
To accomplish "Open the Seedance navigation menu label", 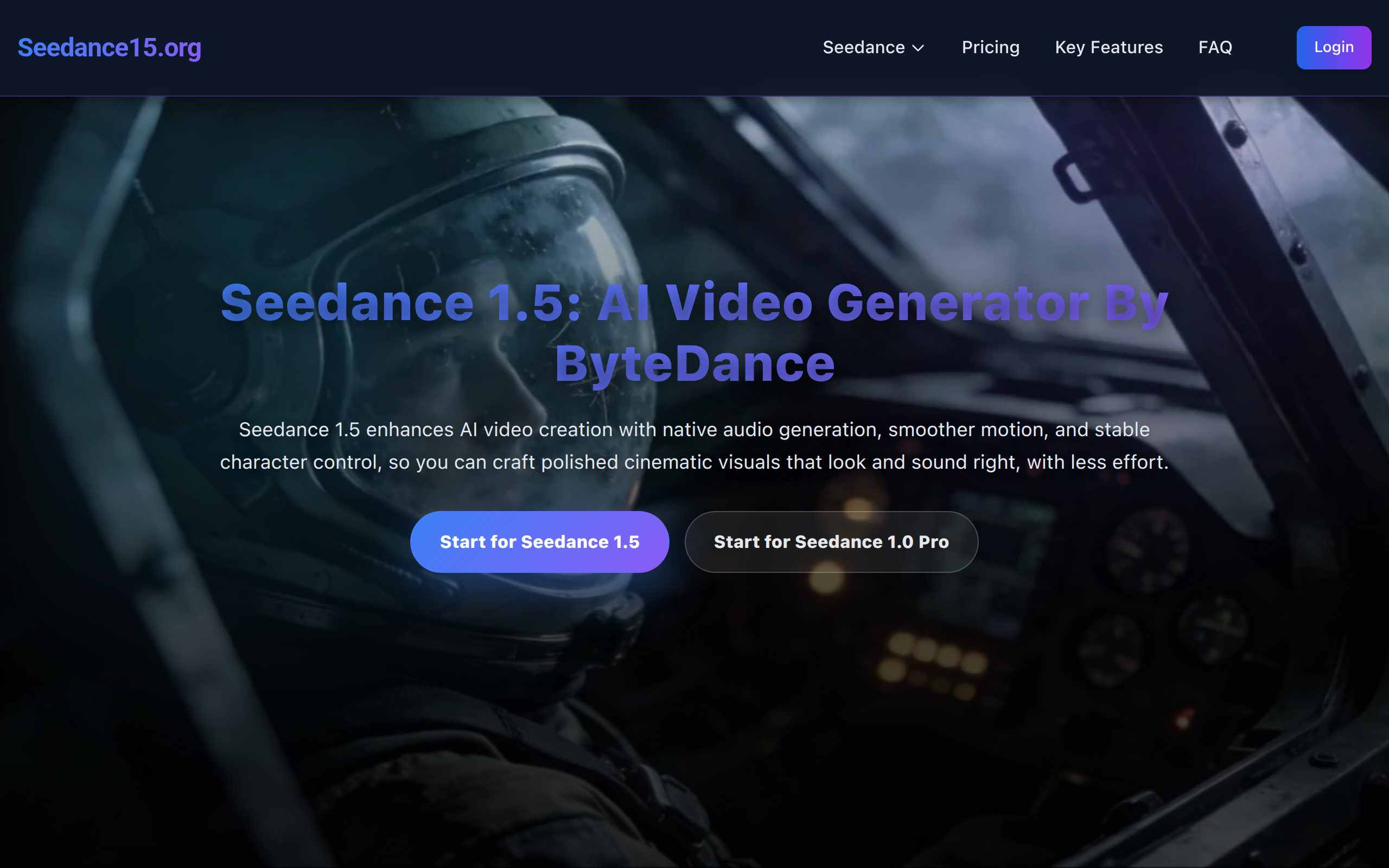I will (863, 48).
